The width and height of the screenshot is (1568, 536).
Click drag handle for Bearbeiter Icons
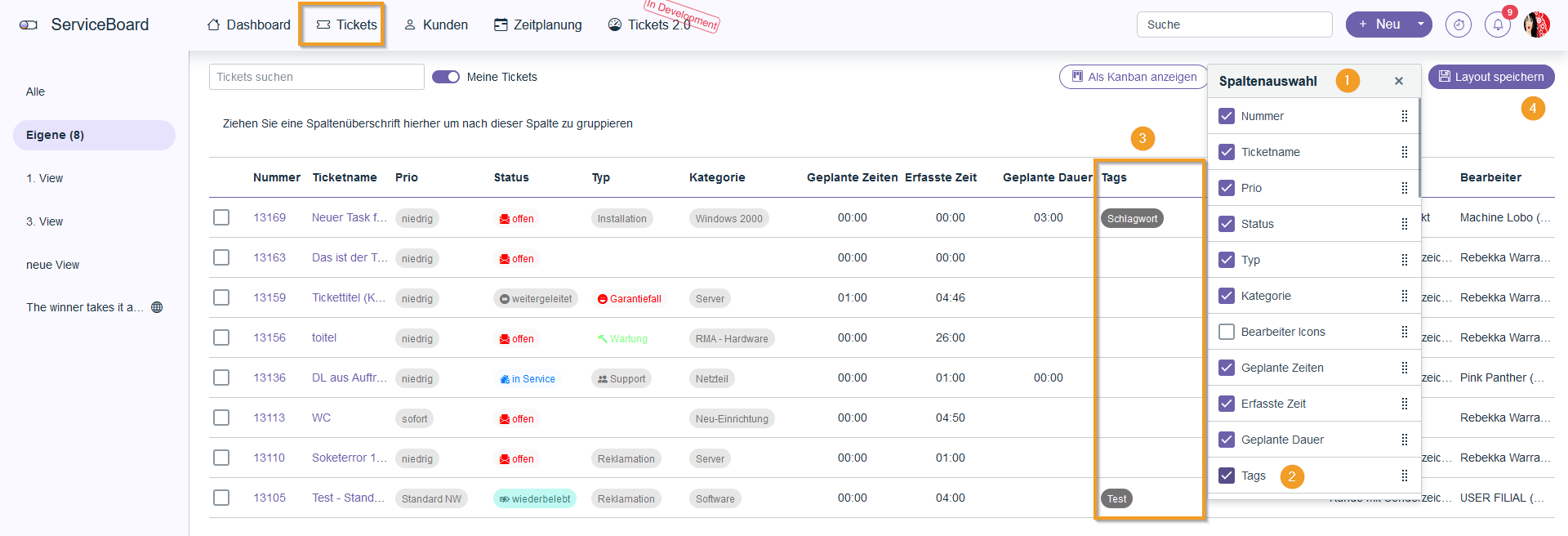(1404, 332)
